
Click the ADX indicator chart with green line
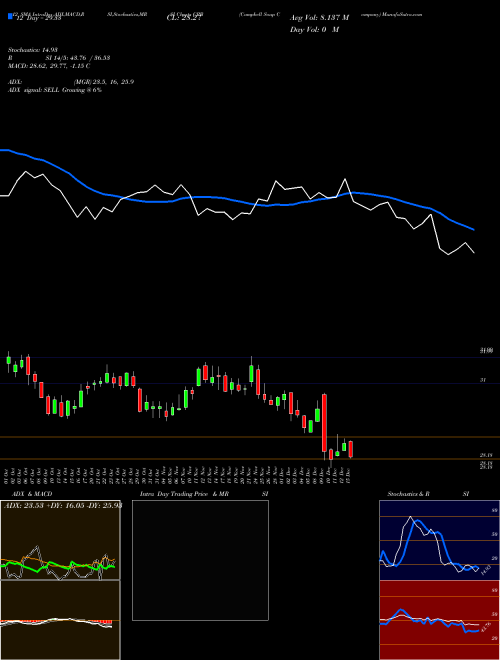click(60, 540)
